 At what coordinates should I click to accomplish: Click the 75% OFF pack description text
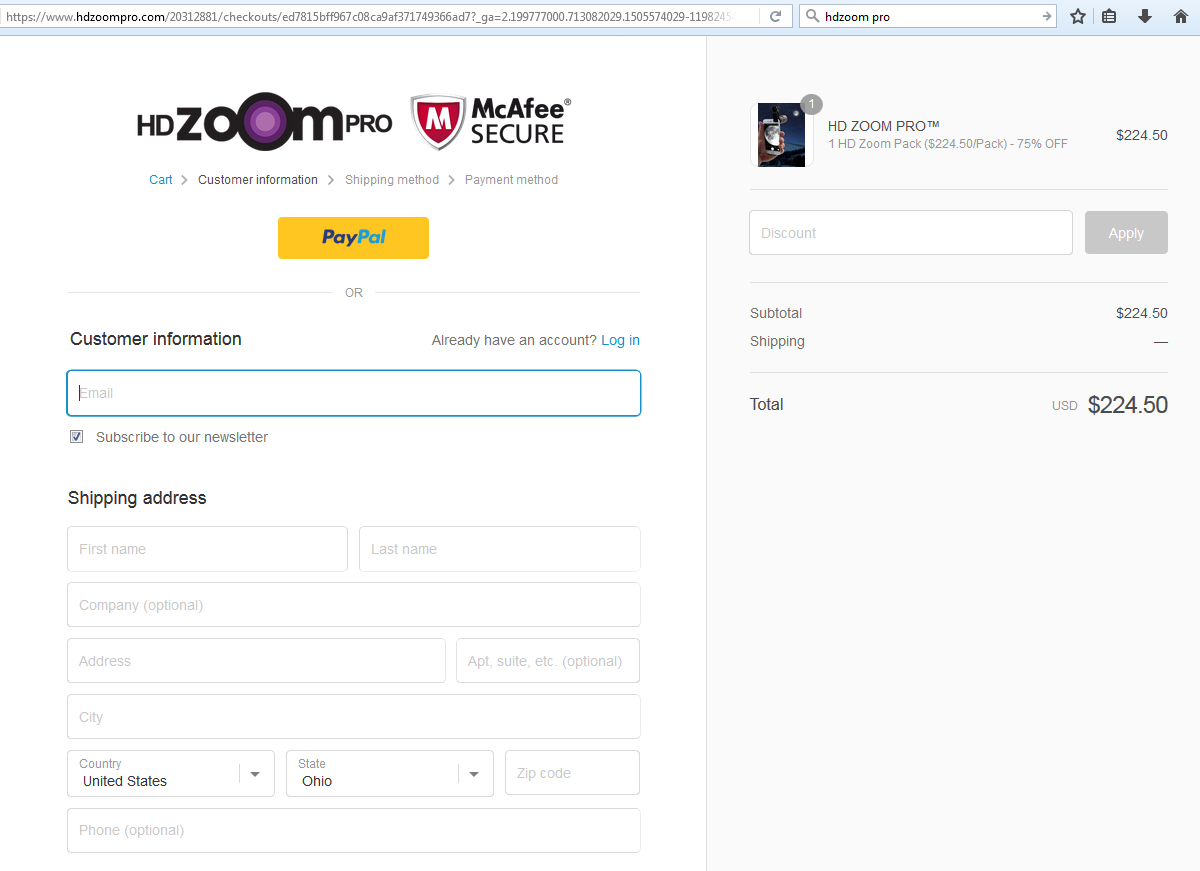click(948, 144)
